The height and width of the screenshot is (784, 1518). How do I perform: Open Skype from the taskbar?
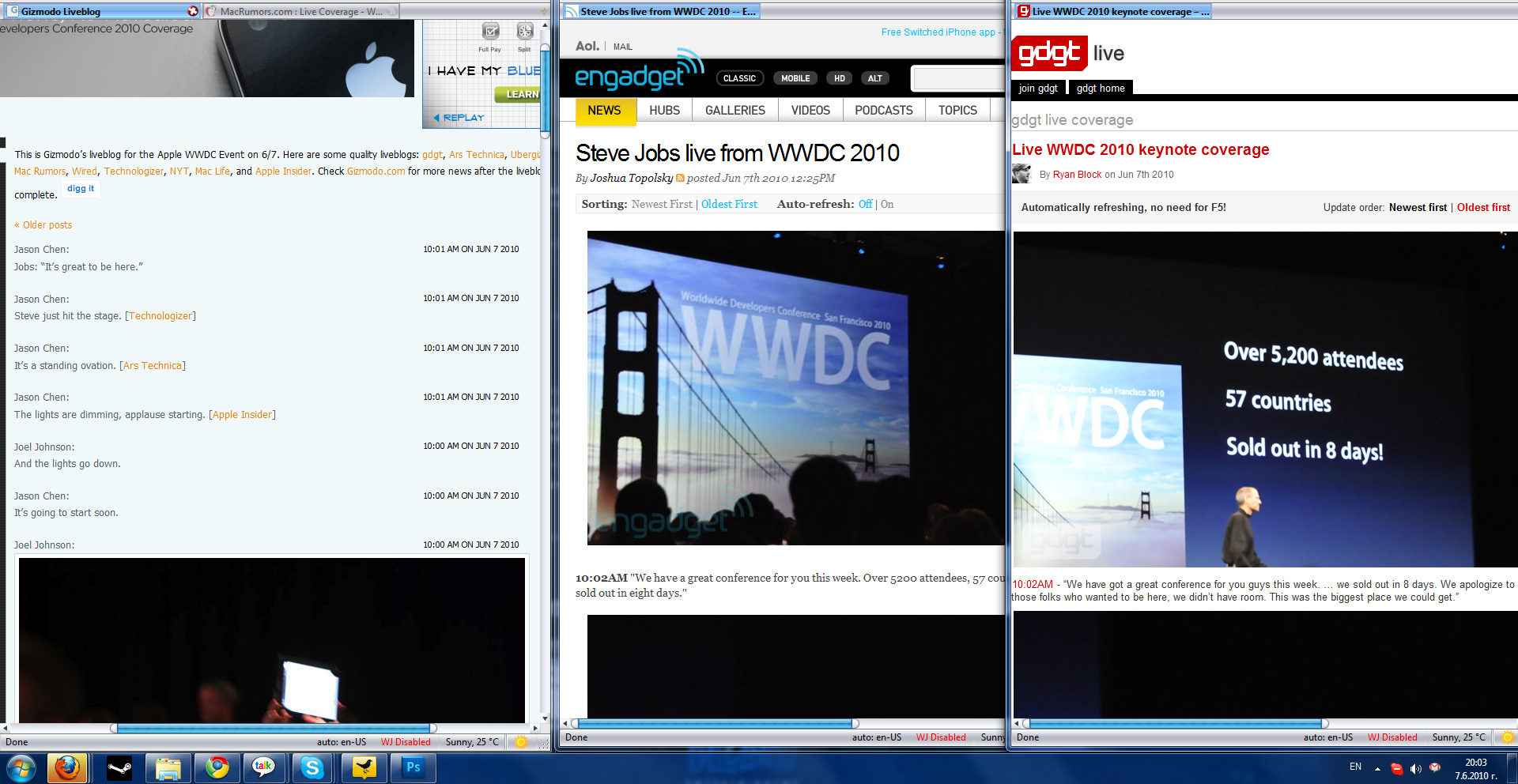click(x=313, y=767)
